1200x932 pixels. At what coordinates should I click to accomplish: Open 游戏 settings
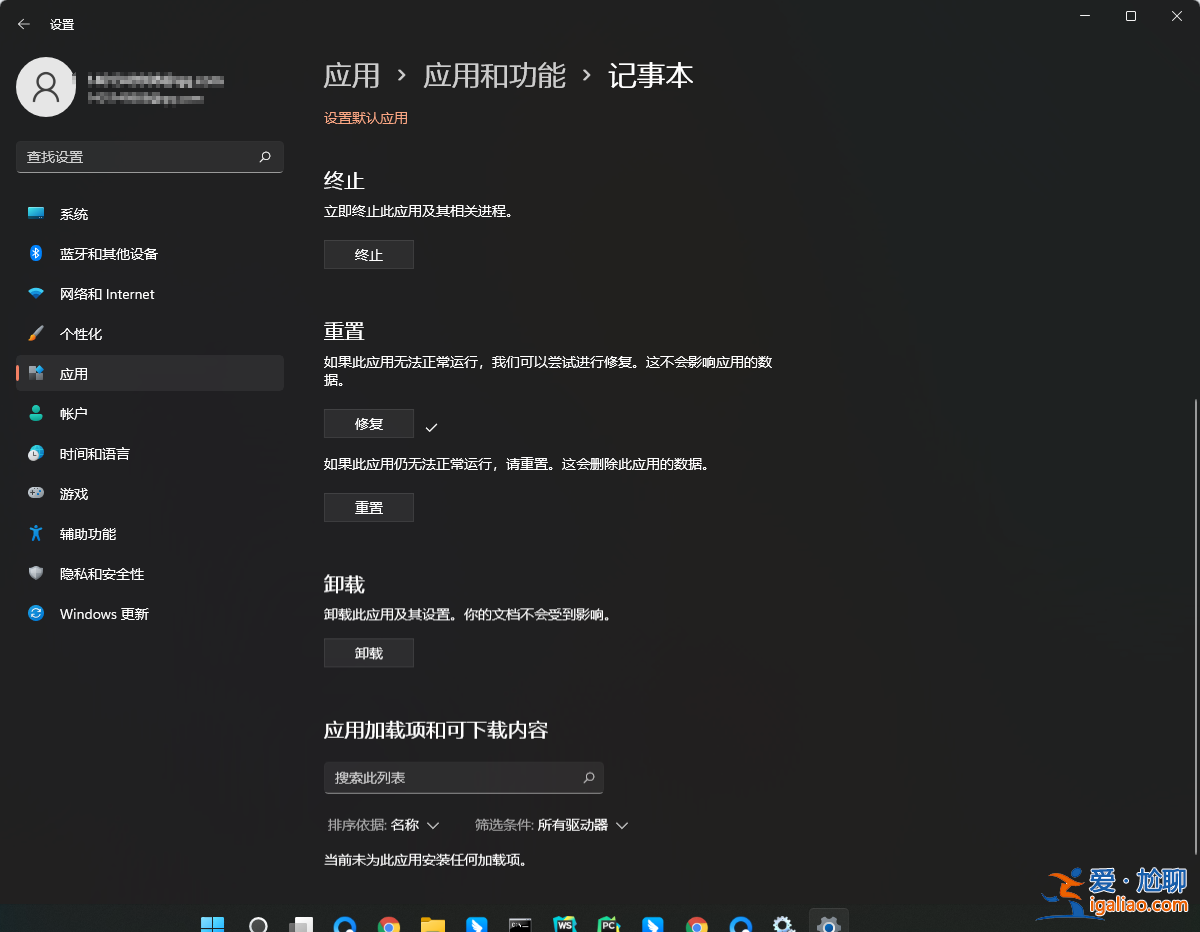click(73, 493)
